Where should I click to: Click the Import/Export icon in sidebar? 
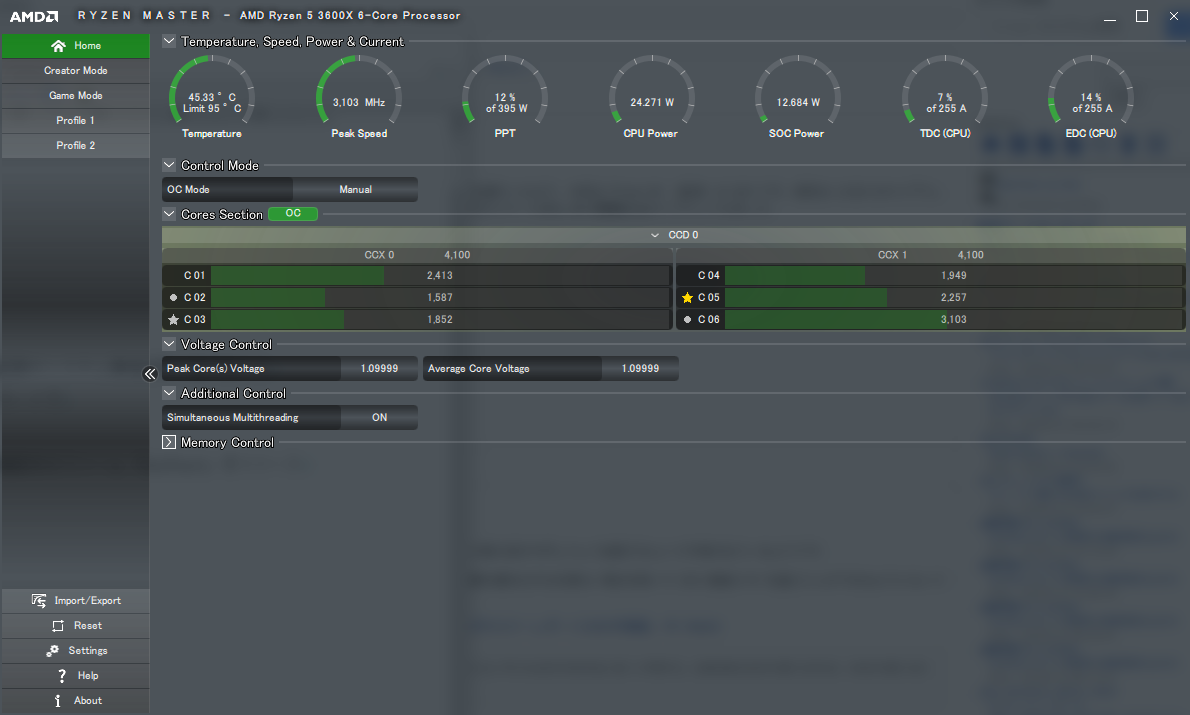pos(39,601)
